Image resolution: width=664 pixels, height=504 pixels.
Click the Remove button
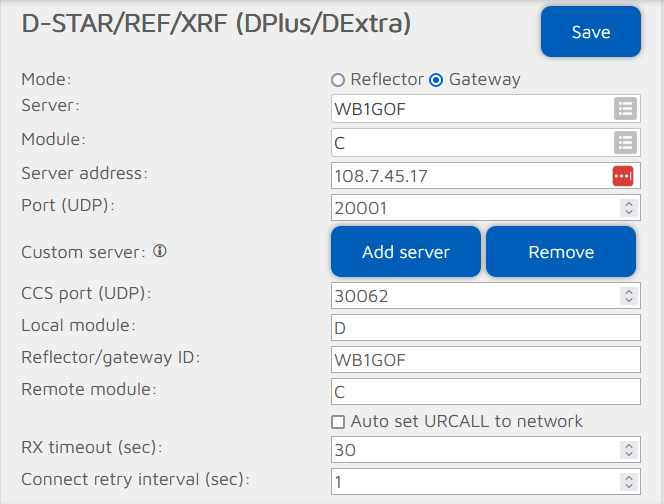pyautogui.click(x=561, y=252)
